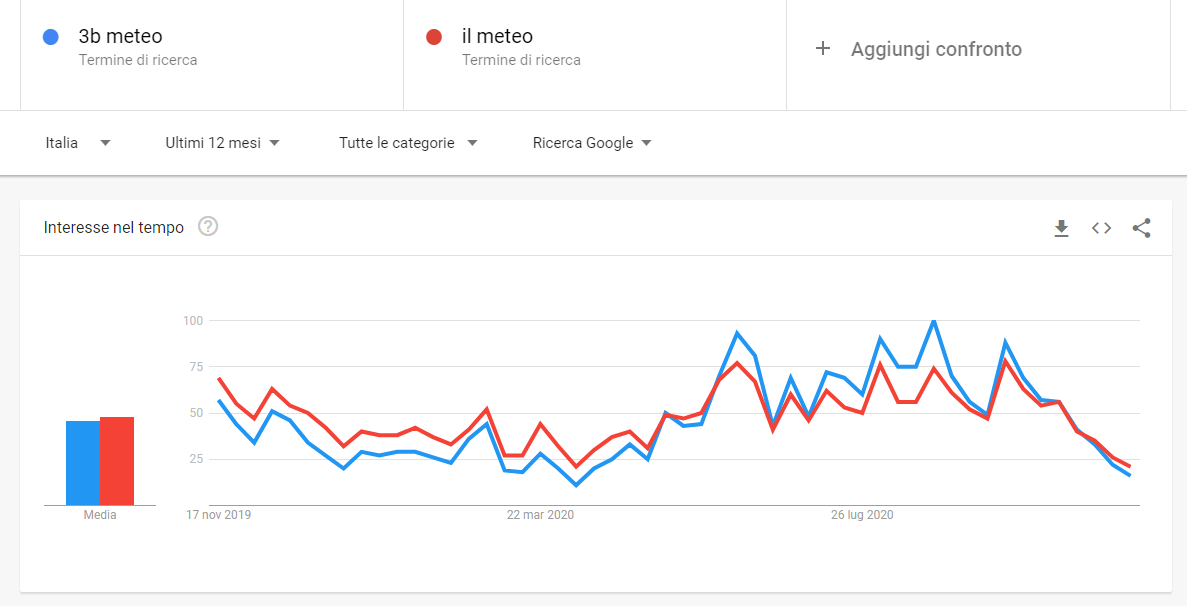Viewport: 1187px width, 606px height.
Task: Click the 22 mar 2020 axis label
Action: 540,515
